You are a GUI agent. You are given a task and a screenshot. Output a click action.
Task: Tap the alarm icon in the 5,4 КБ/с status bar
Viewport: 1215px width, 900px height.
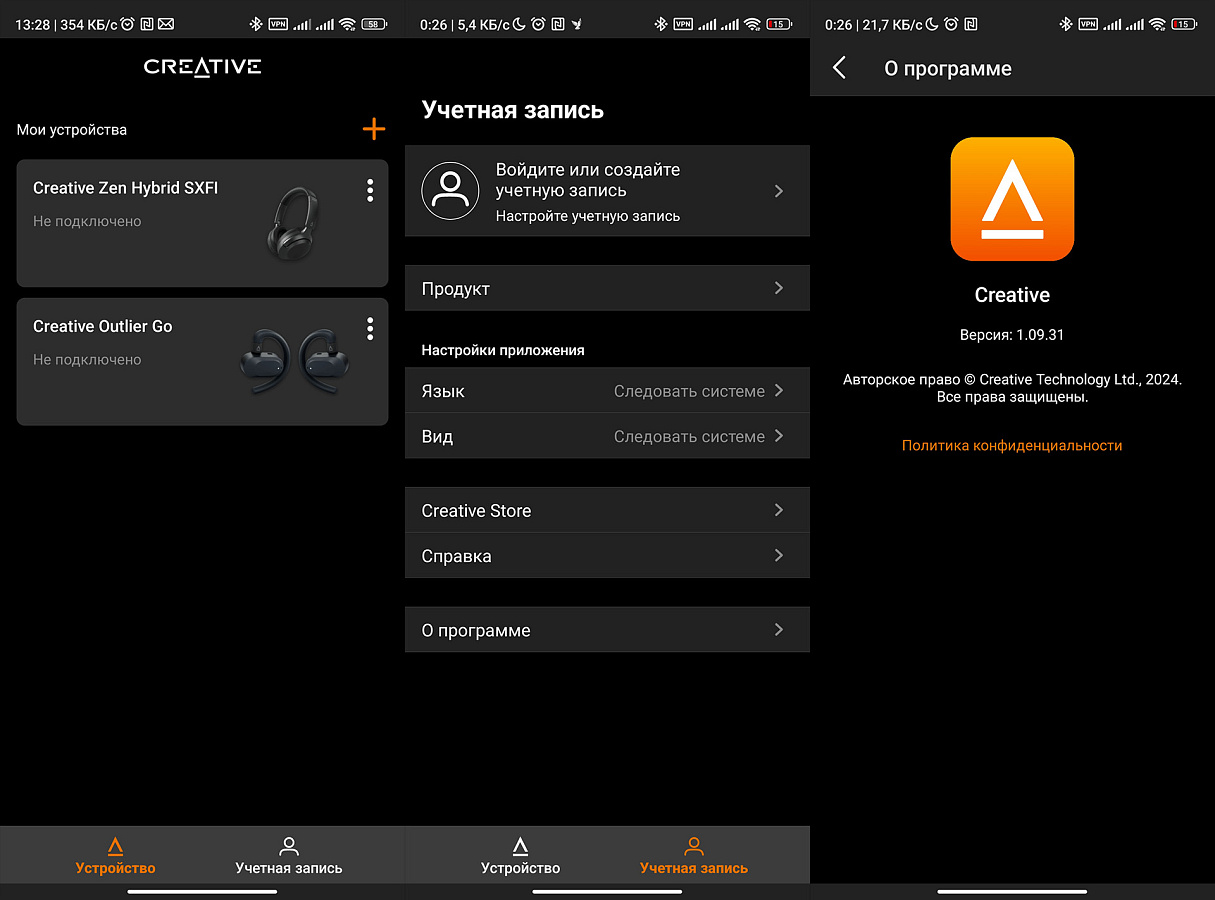[539, 24]
